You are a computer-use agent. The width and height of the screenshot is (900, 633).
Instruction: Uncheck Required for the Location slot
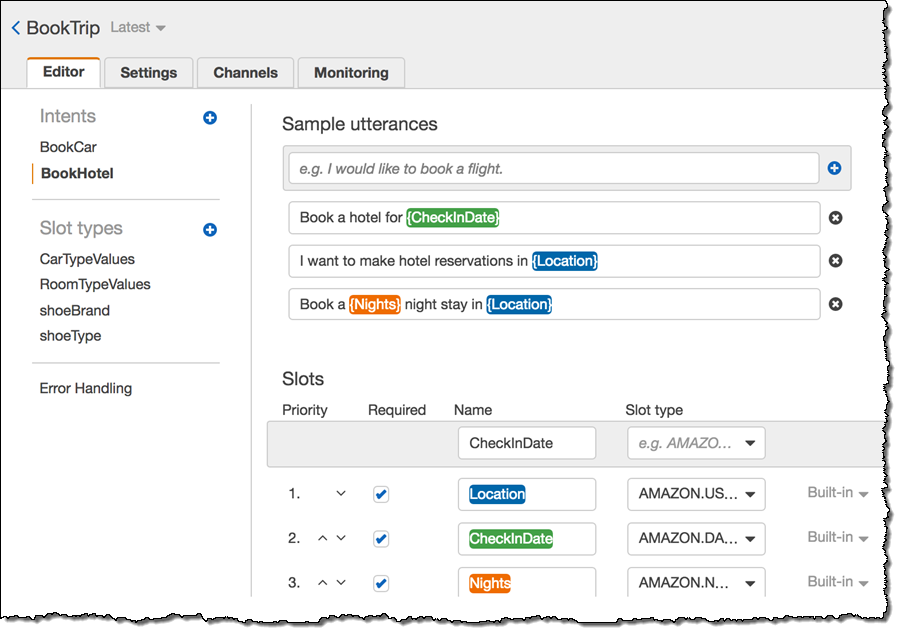click(x=381, y=494)
